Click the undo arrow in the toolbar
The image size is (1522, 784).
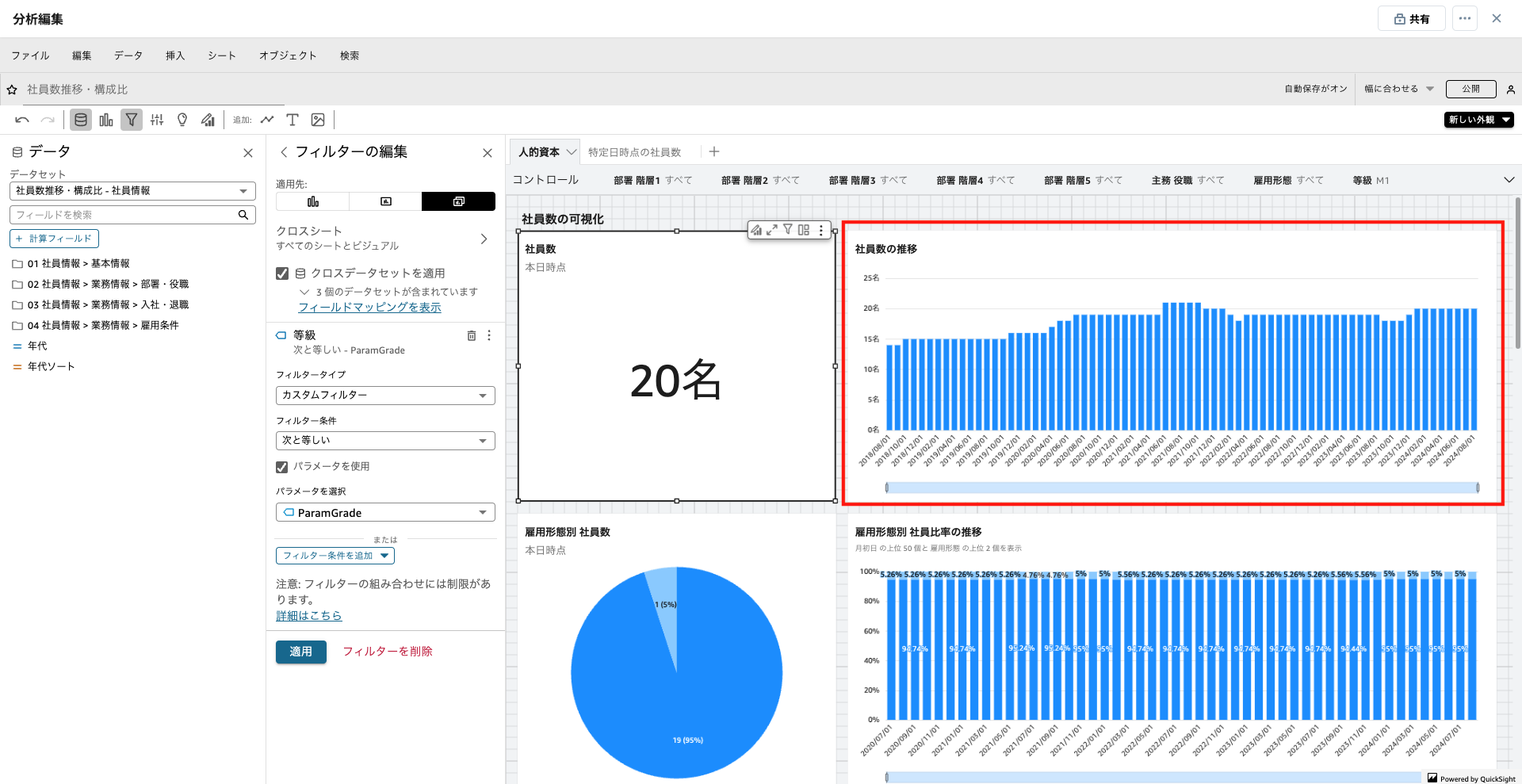coord(22,120)
